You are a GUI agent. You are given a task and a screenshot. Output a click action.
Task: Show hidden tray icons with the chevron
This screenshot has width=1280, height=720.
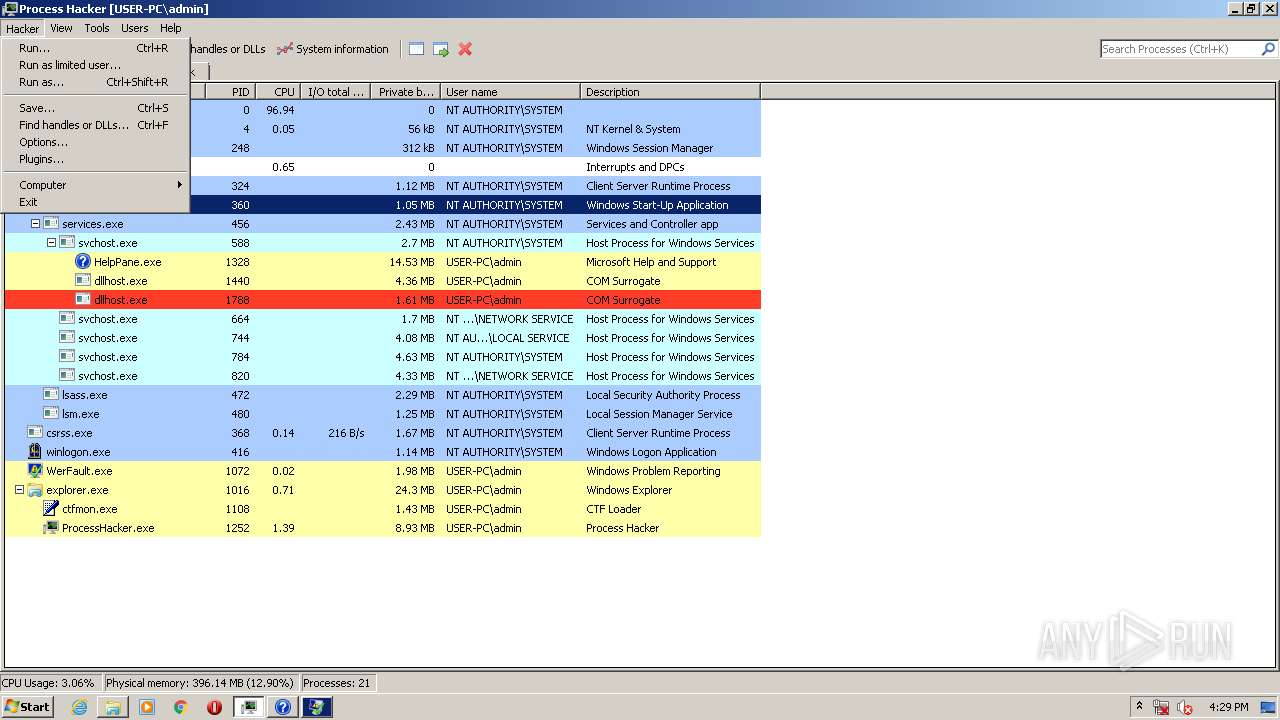click(1138, 706)
